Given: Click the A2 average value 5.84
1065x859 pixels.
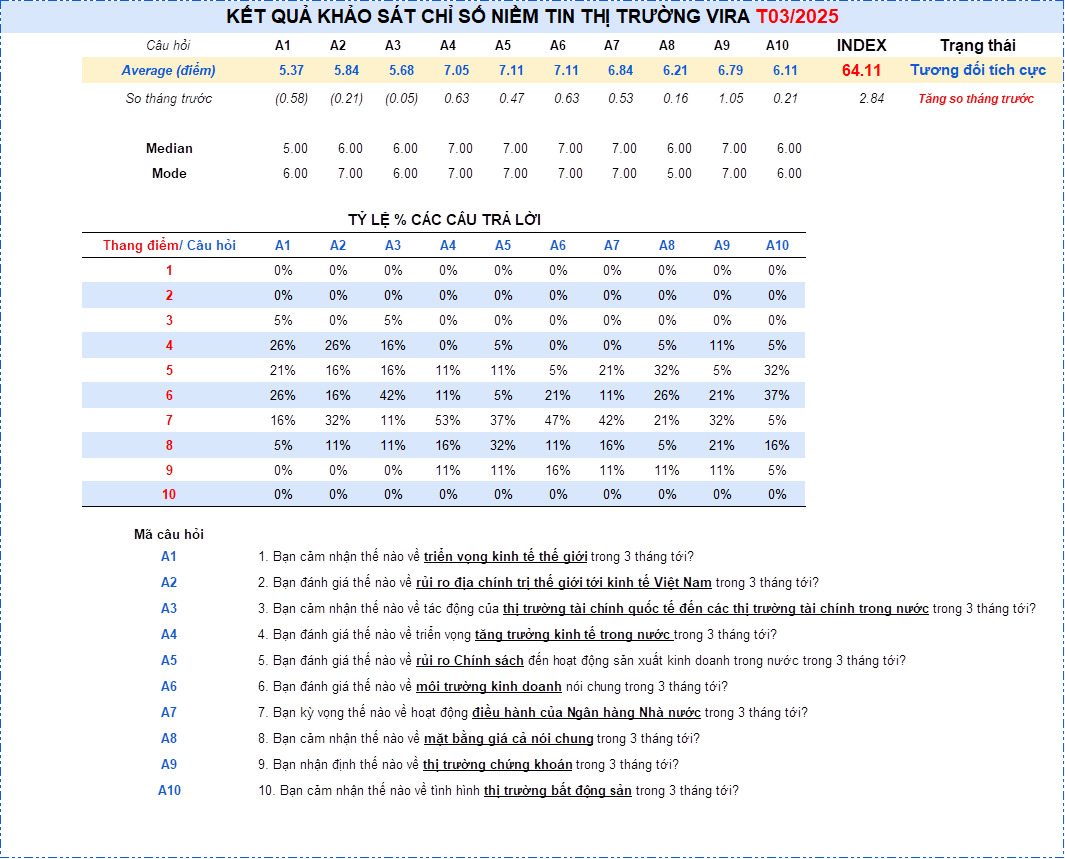Looking at the screenshot, I should [346, 71].
